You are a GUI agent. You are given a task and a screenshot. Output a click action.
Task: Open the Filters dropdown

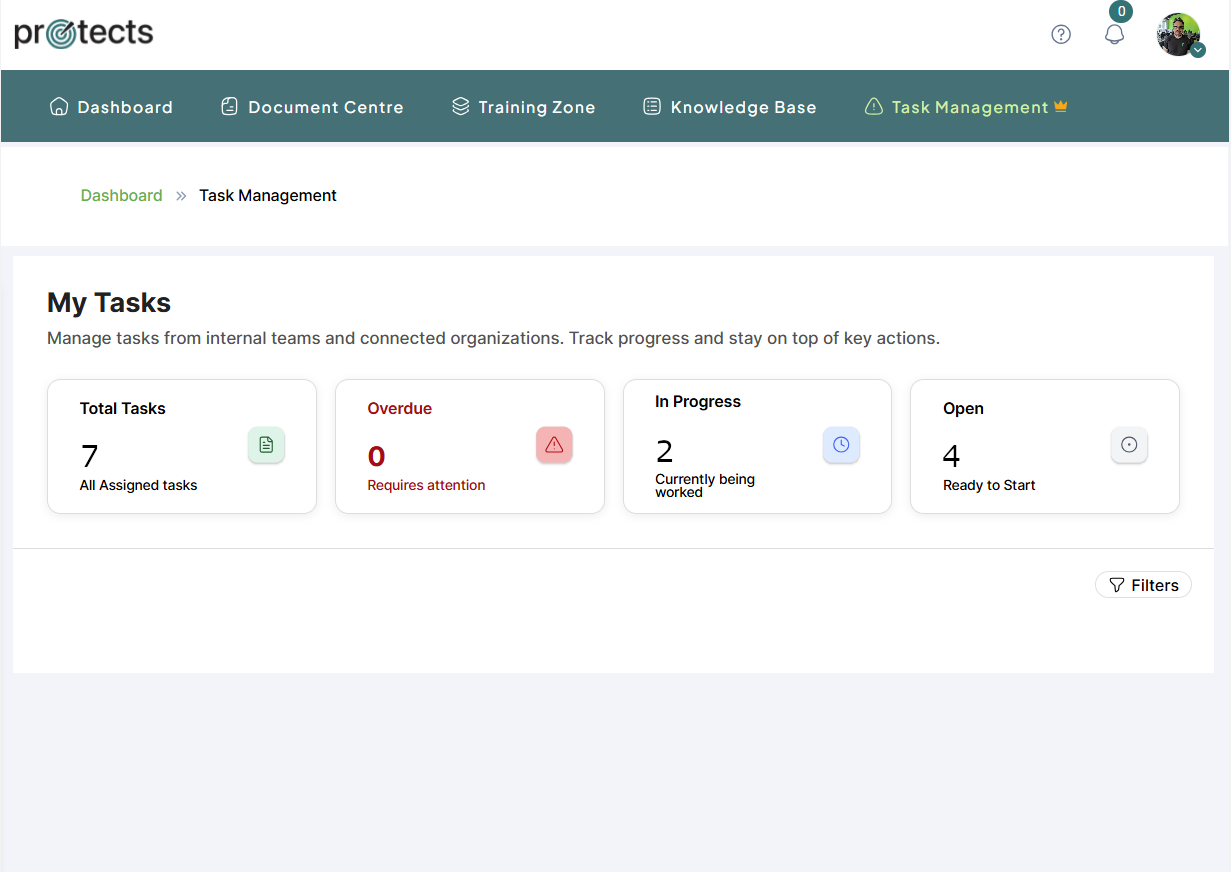tap(1143, 585)
